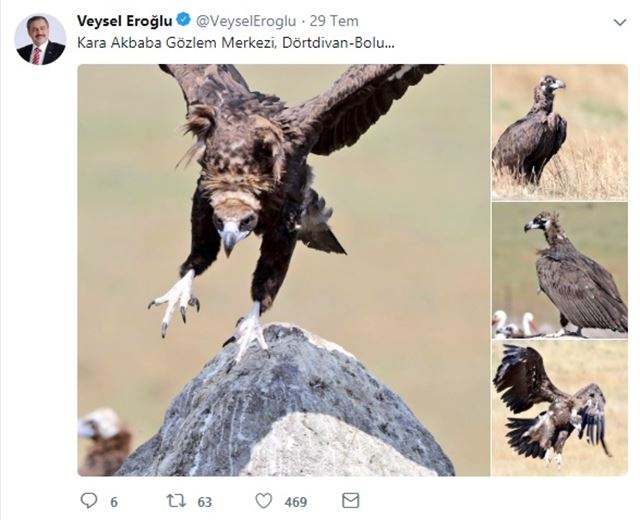This screenshot has height=520, width=640.
Task: Click the reply speech bubble icon
Action: pyautogui.click(x=89, y=500)
